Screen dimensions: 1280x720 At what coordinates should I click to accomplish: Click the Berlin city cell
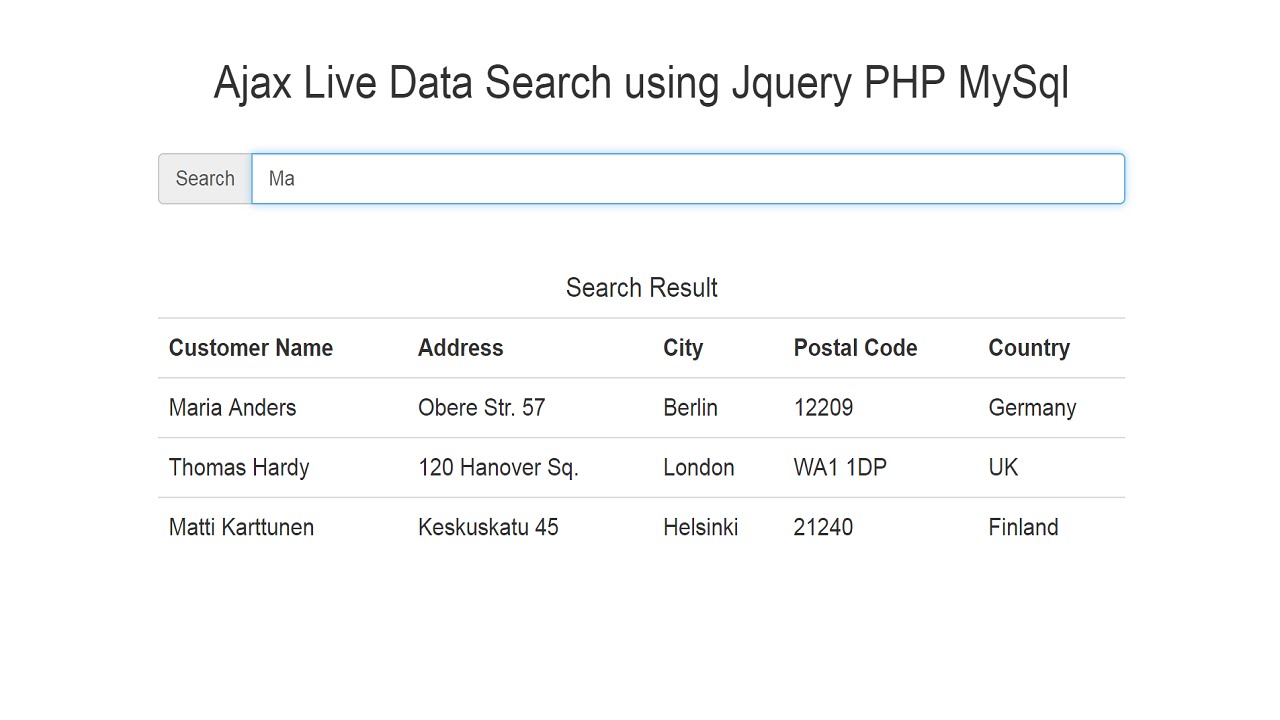tap(690, 408)
